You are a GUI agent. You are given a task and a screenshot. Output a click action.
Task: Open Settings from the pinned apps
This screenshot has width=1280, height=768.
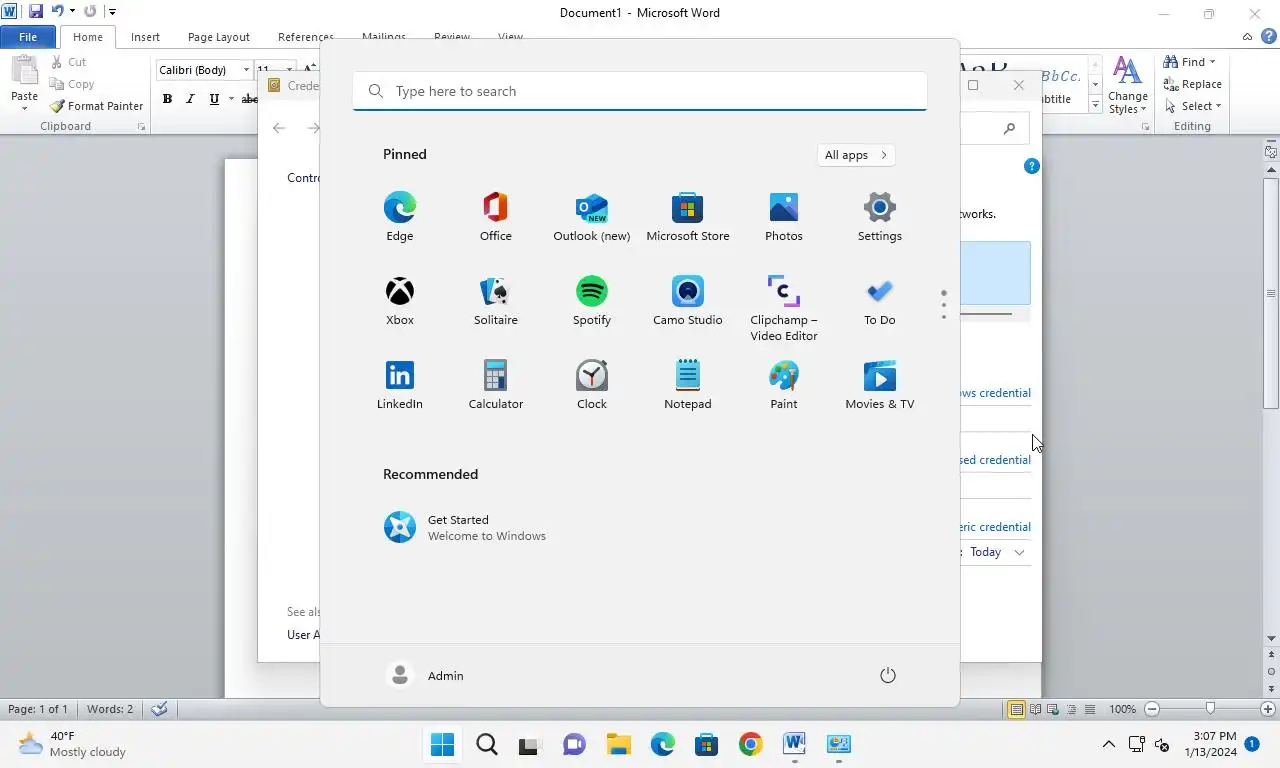click(x=880, y=217)
